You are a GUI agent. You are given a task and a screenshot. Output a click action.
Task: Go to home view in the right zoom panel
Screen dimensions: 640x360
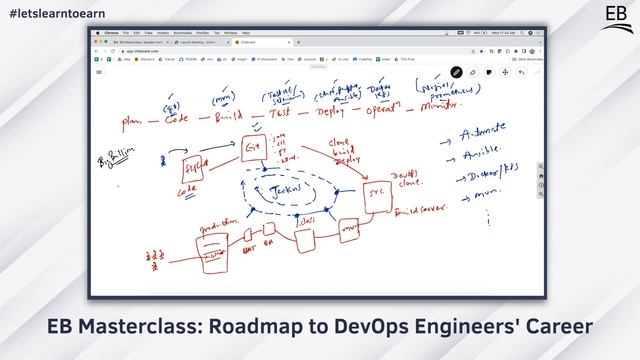[541, 176]
